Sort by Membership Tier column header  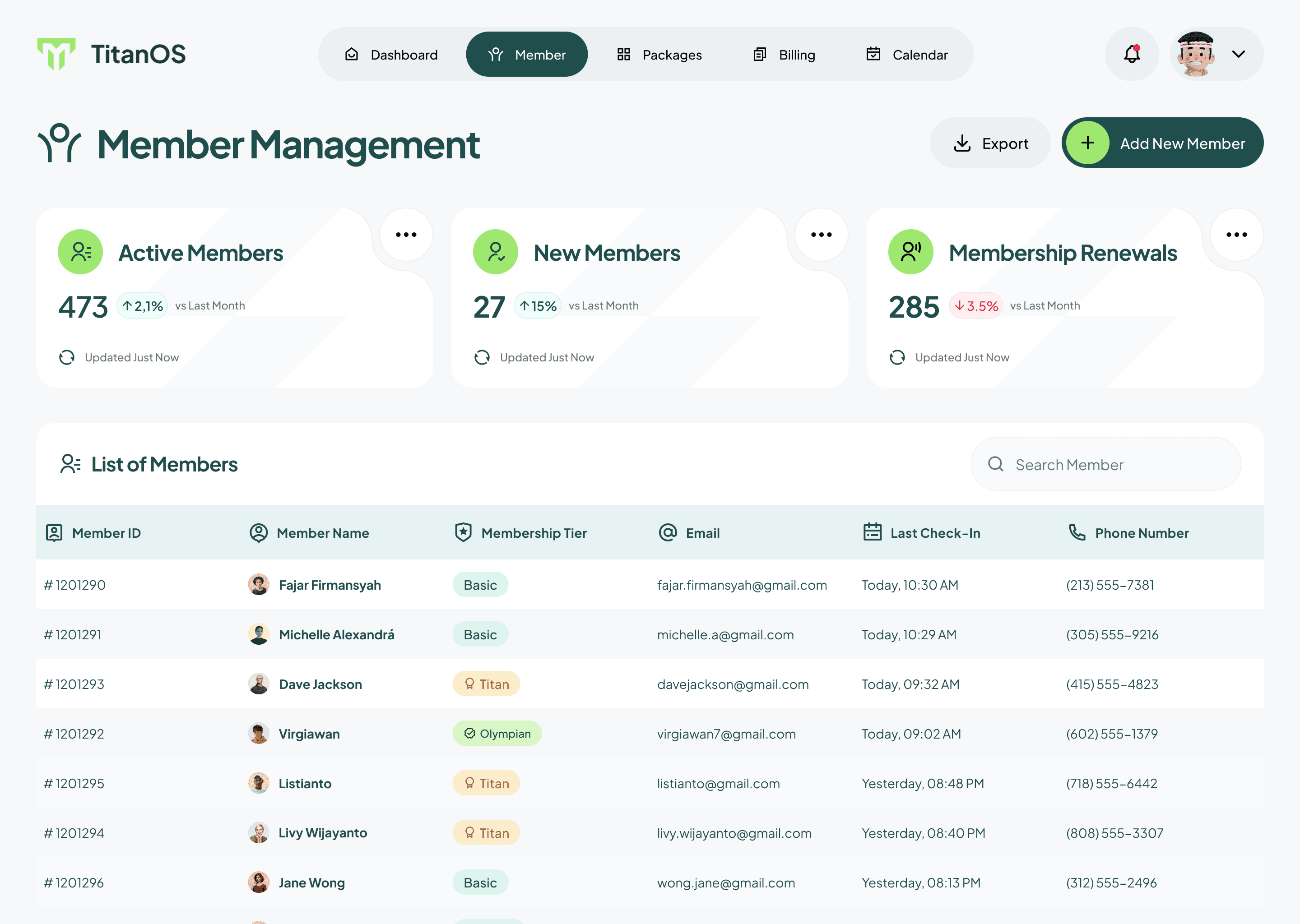[x=520, y=533]
